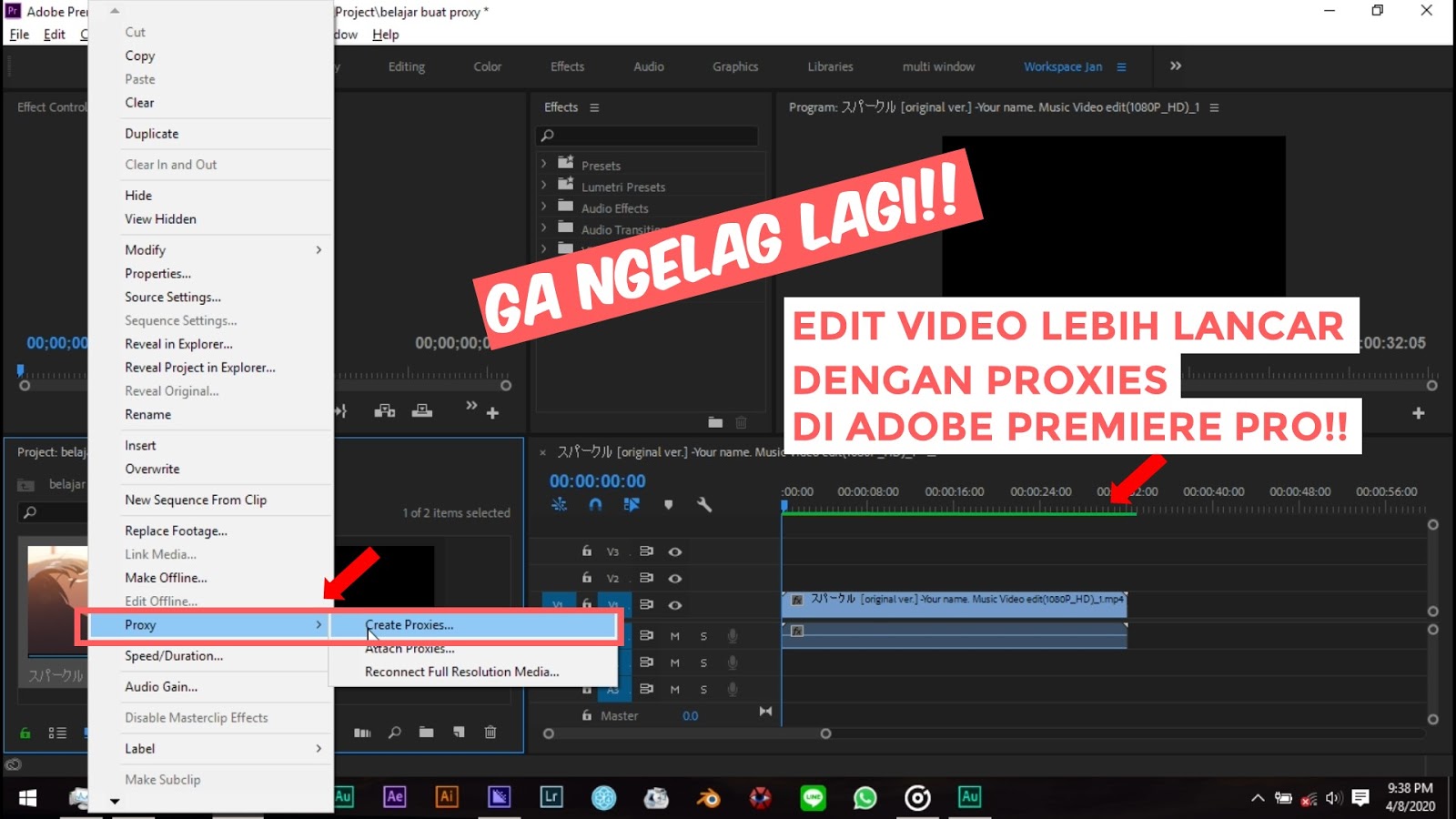Screen dimensions: 1456x819
Task: Open the Windows Start menu
Action: click(27, 798)
